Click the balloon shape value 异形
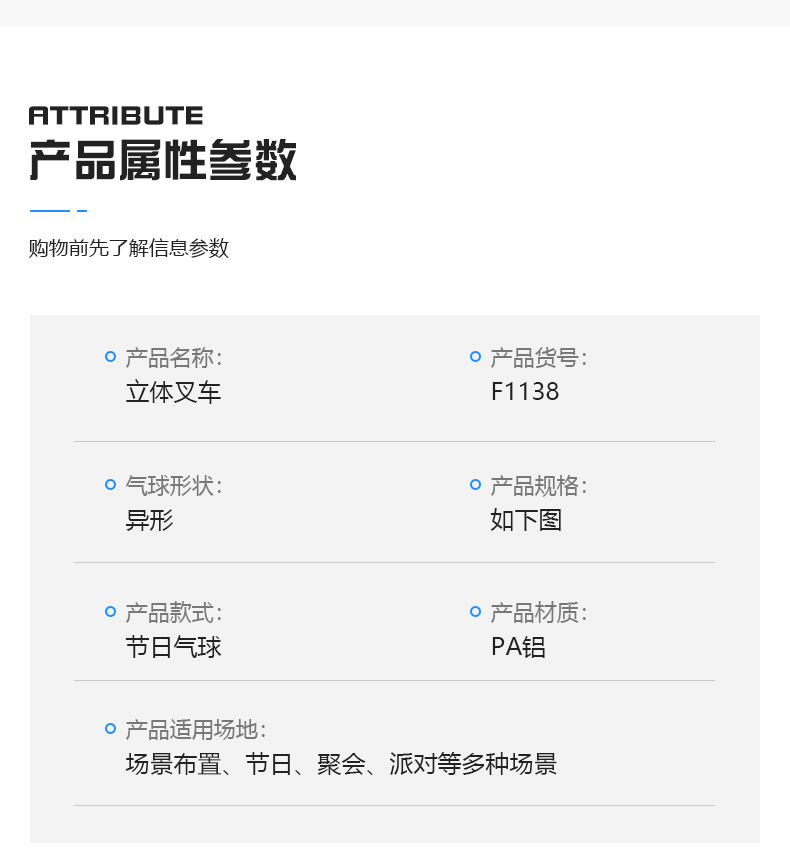Viewport: 790px width, 865px height. pyautogui.click(x=149, y=520)
